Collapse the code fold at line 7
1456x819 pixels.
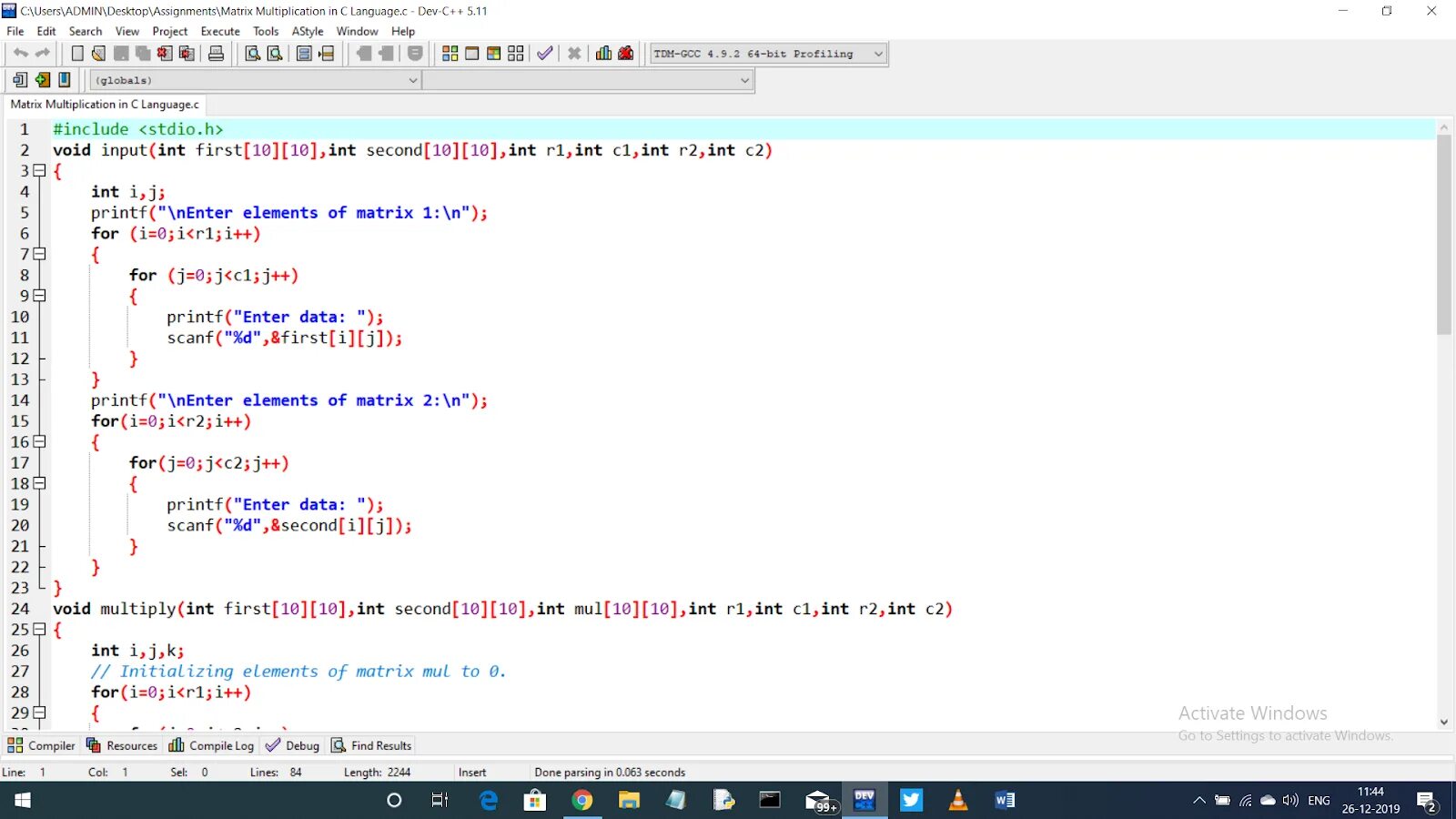(39, 254)
